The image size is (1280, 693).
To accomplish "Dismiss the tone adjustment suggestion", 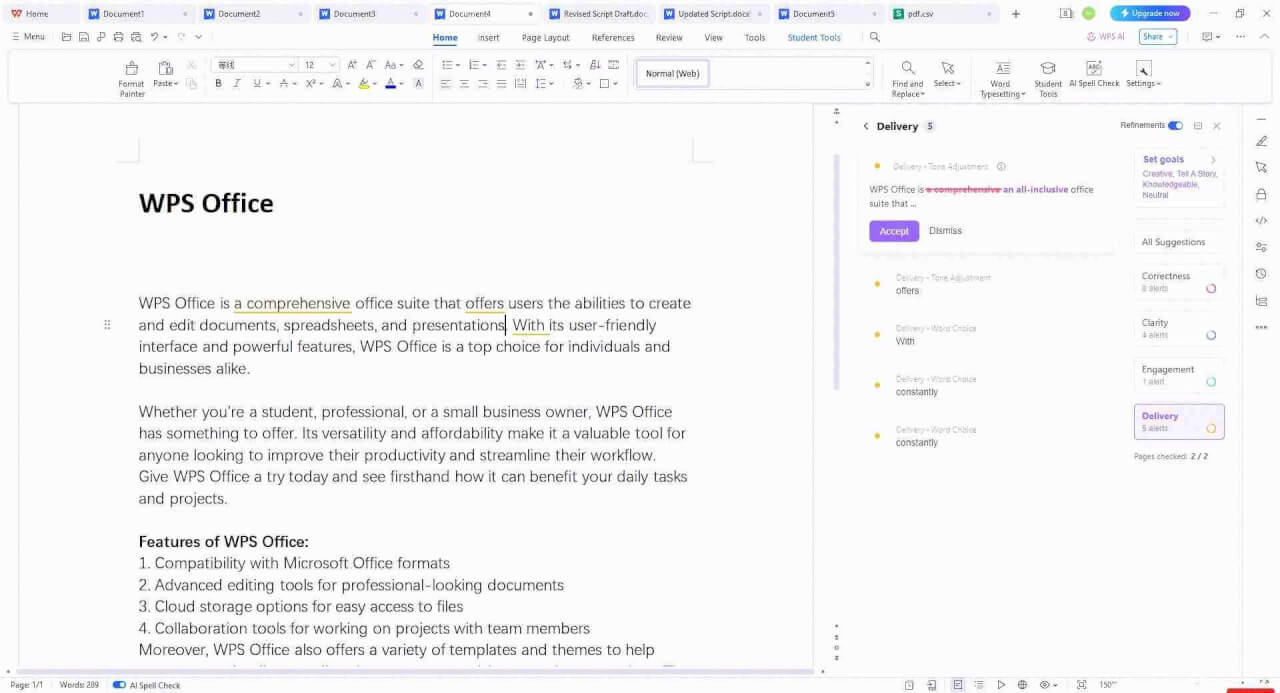I will (945, 231).
